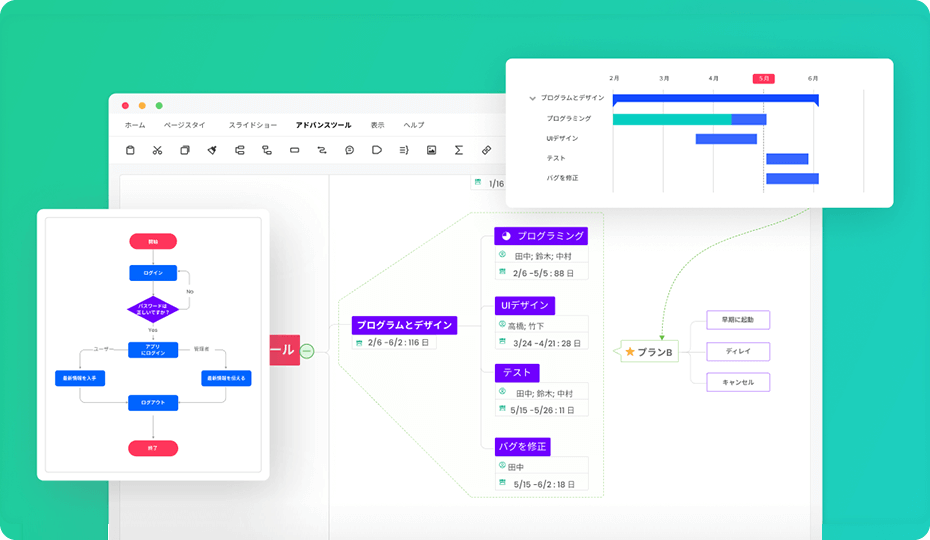Insert a summary with the bracket icon
Image resolution: width=930 pixels, height=540 pixels.
(x=404, y=150)
